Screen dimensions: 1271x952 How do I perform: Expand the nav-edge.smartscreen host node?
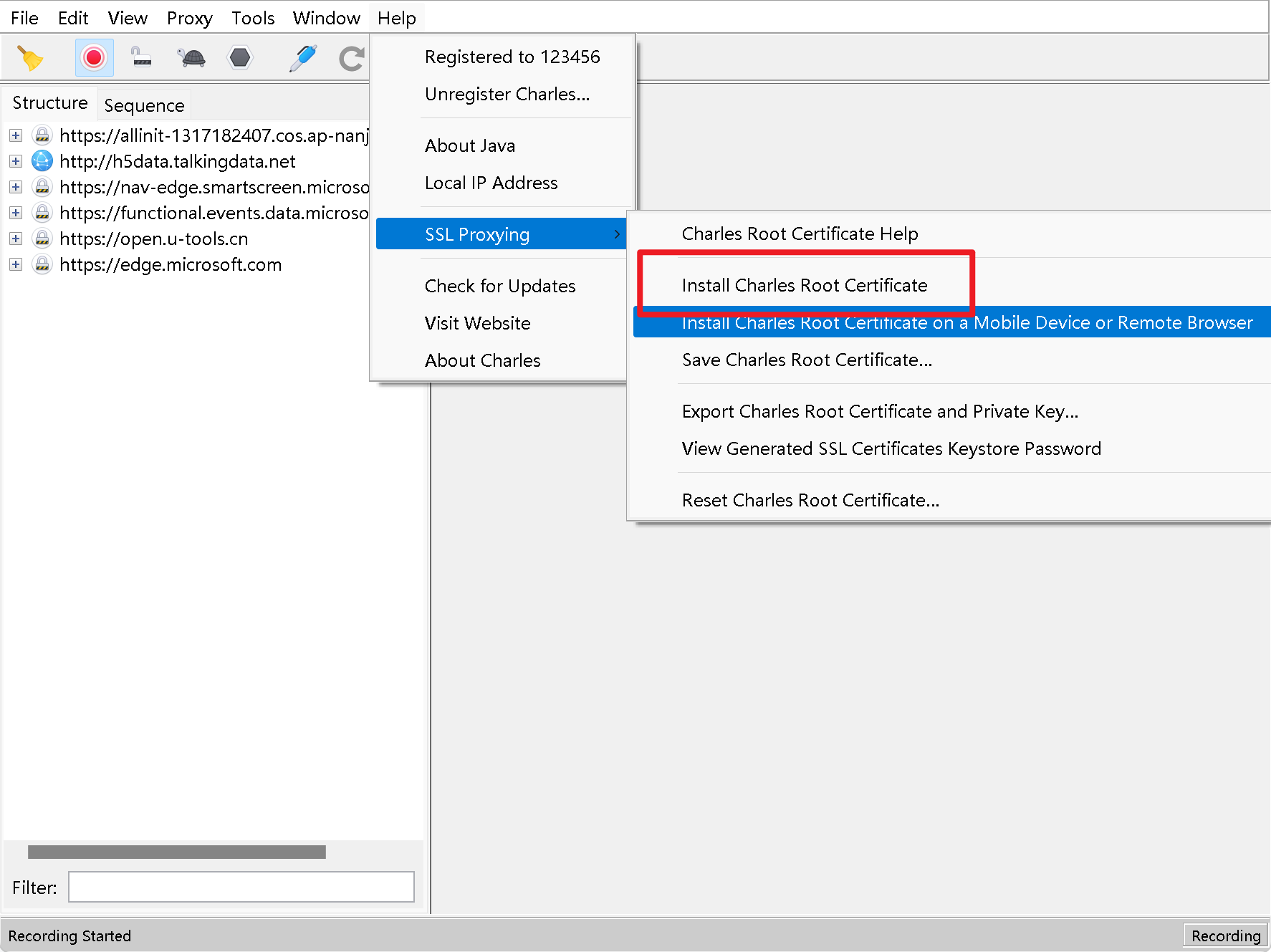coord(16,187)
